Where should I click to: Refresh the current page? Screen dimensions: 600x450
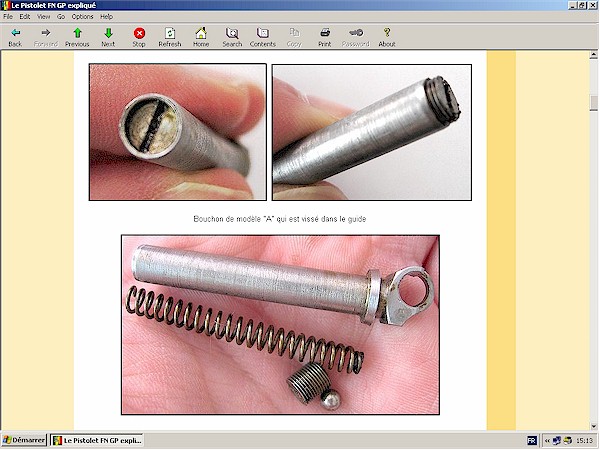[170, 37]
